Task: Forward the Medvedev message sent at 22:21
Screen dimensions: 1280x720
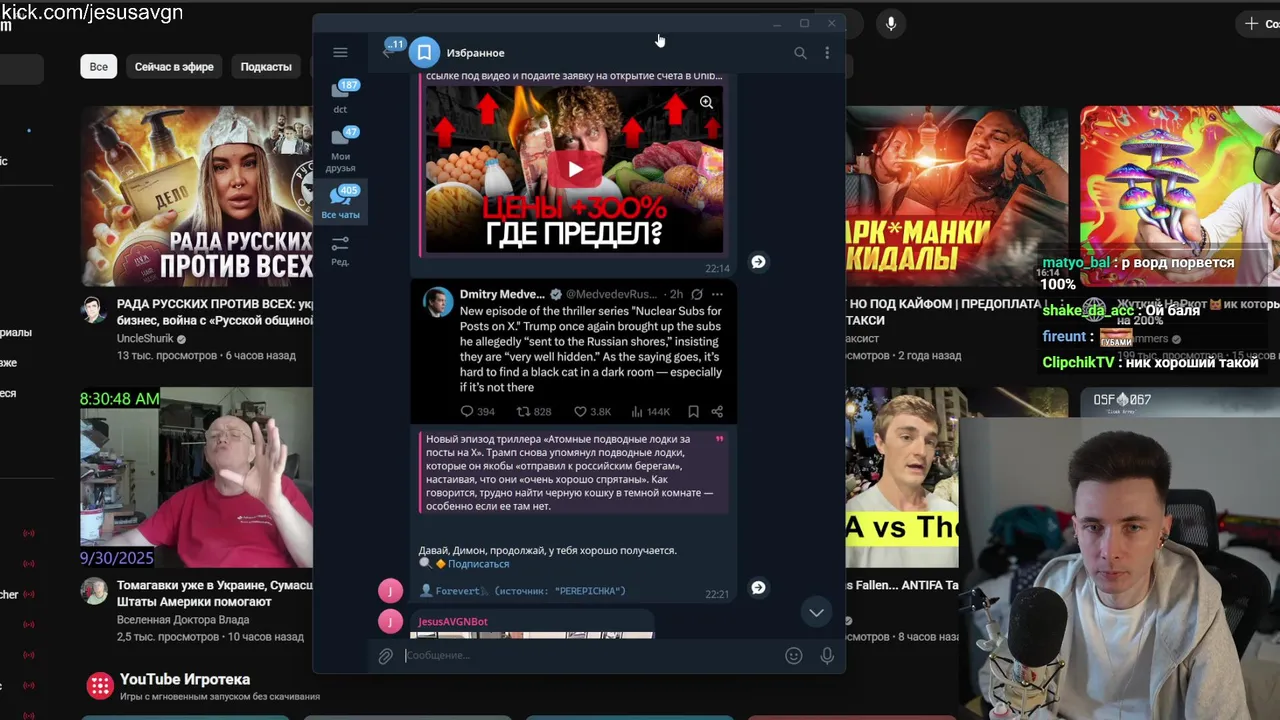Action: tap(758, 588)
